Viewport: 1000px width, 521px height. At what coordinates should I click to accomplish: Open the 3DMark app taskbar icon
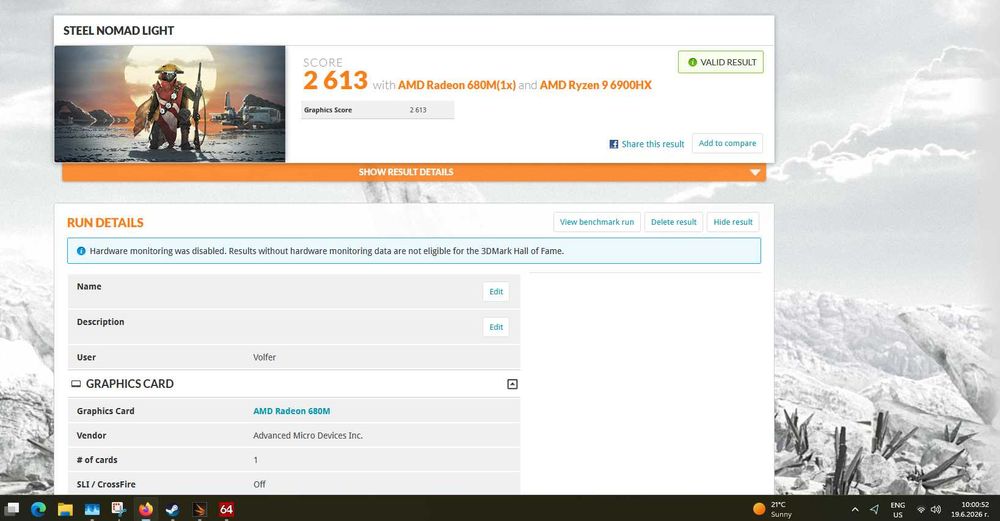coord(200,509)
